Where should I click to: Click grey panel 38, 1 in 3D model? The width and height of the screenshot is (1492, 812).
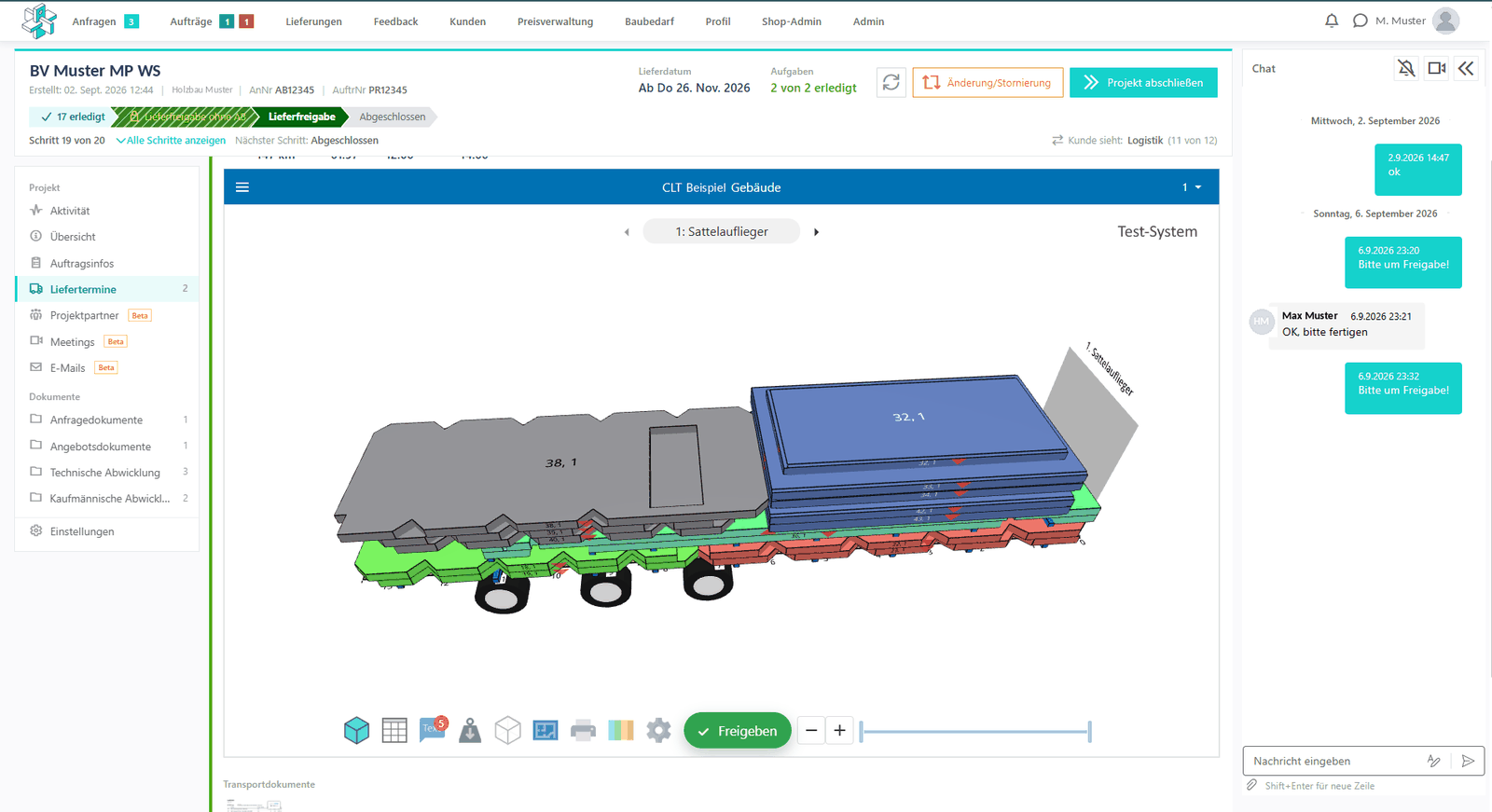click(560, 462)
